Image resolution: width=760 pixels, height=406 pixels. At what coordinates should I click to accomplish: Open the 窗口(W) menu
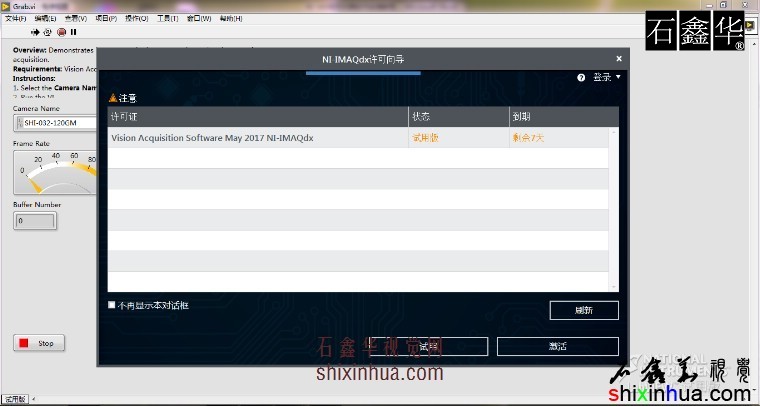coord(199,18)
